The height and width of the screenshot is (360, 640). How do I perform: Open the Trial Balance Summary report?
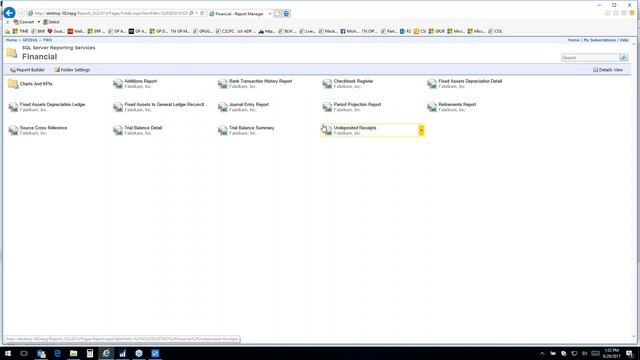[x=251, y=128]
